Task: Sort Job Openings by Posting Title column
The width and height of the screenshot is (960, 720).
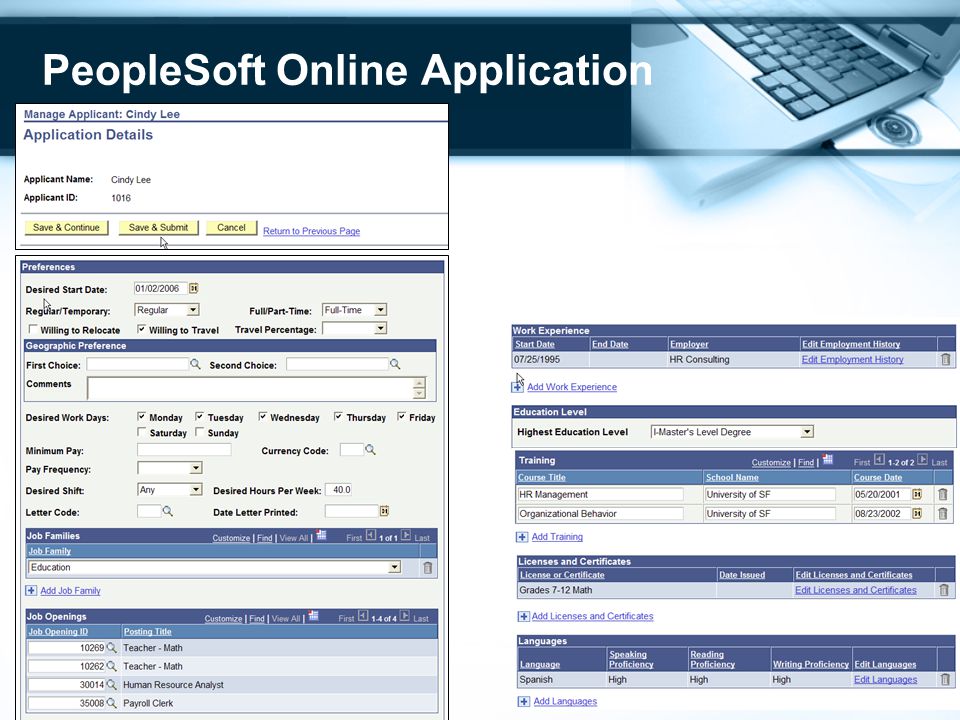Action: click(148, 632)
